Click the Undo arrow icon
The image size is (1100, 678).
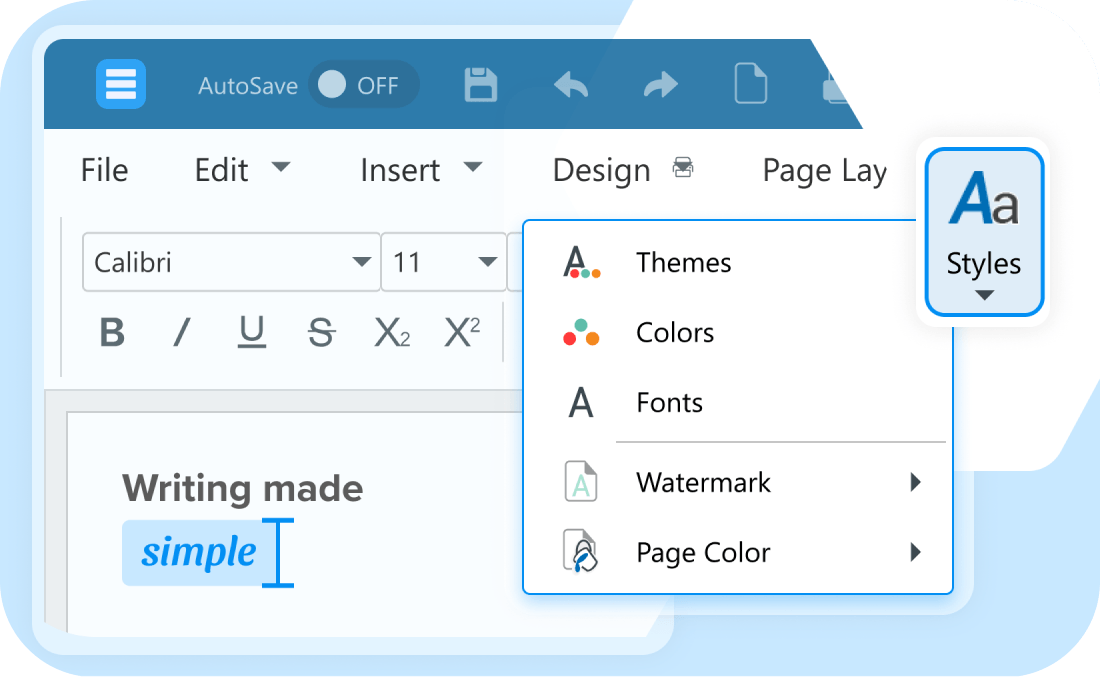(571, 85)
